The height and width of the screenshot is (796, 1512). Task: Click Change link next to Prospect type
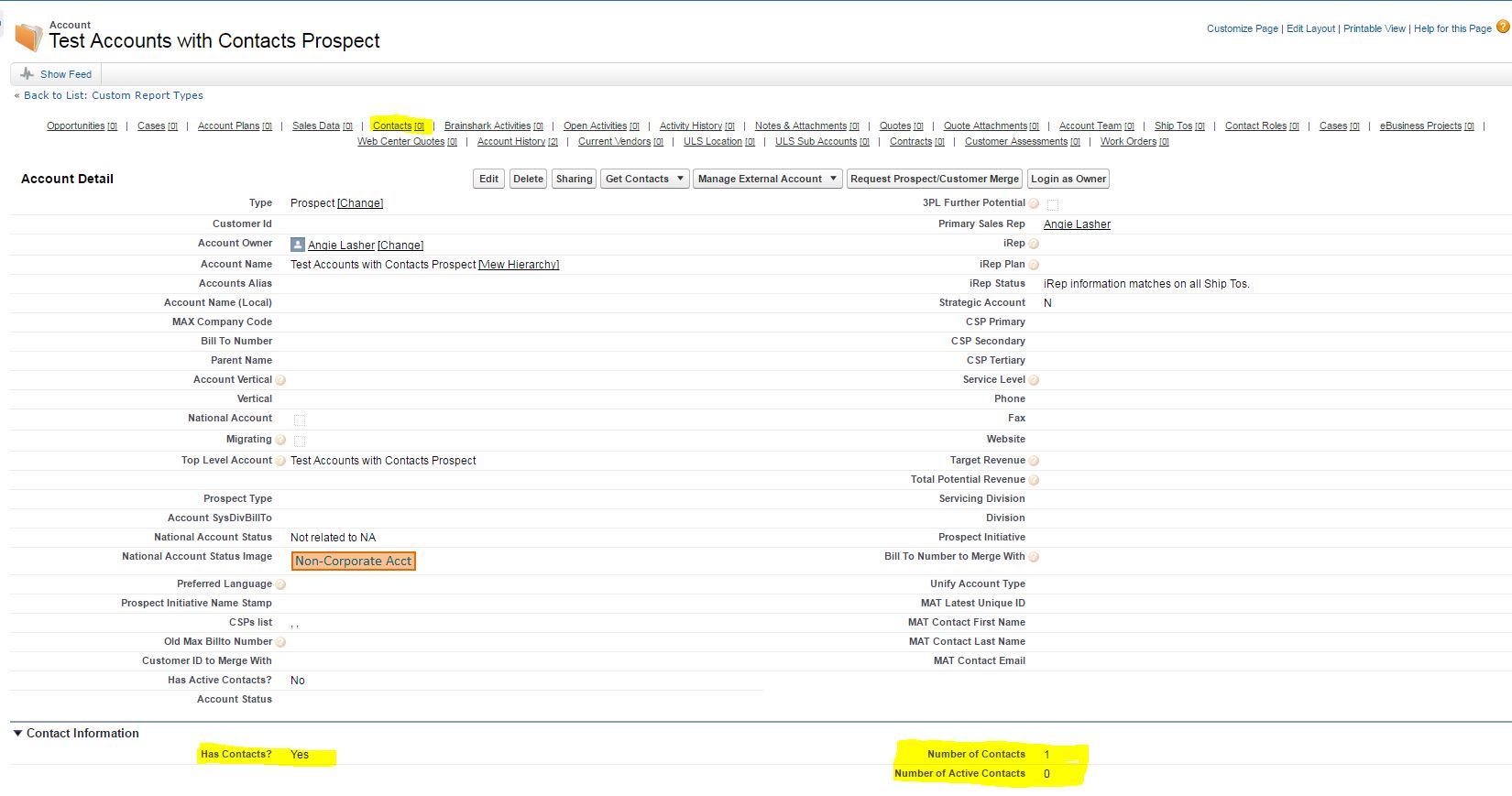360,203
